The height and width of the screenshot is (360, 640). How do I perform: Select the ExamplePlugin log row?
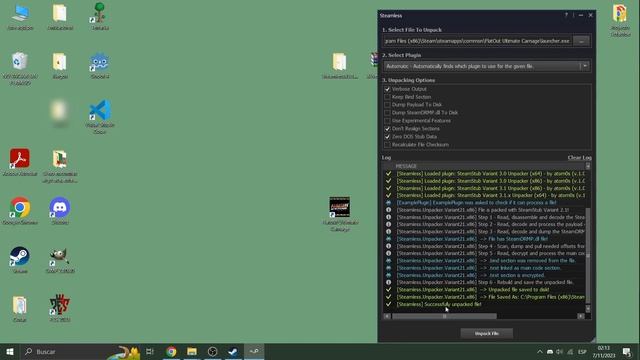(484, 202)
